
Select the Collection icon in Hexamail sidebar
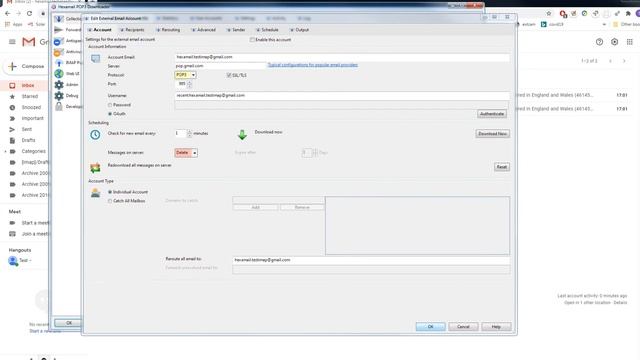(x=59, y=19)
